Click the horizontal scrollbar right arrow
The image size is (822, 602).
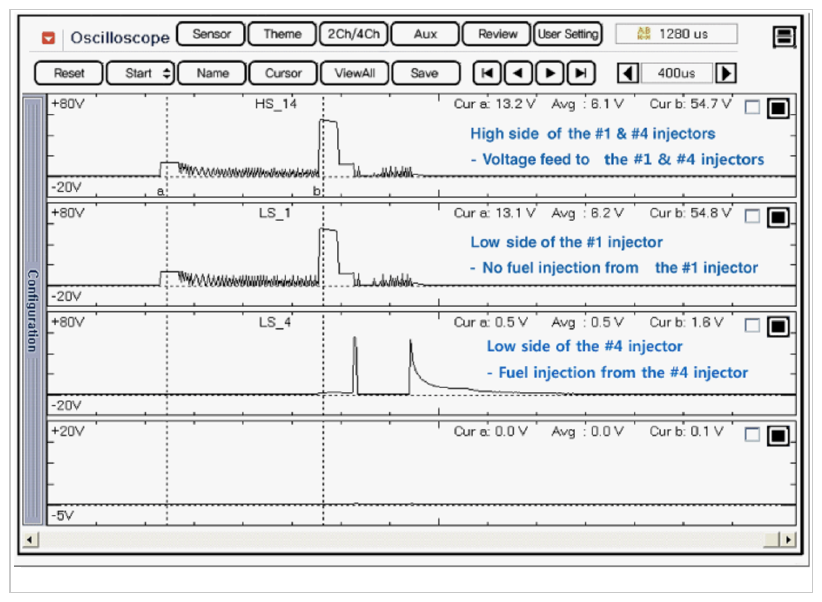pyautogui.click(x=789, y=540)
